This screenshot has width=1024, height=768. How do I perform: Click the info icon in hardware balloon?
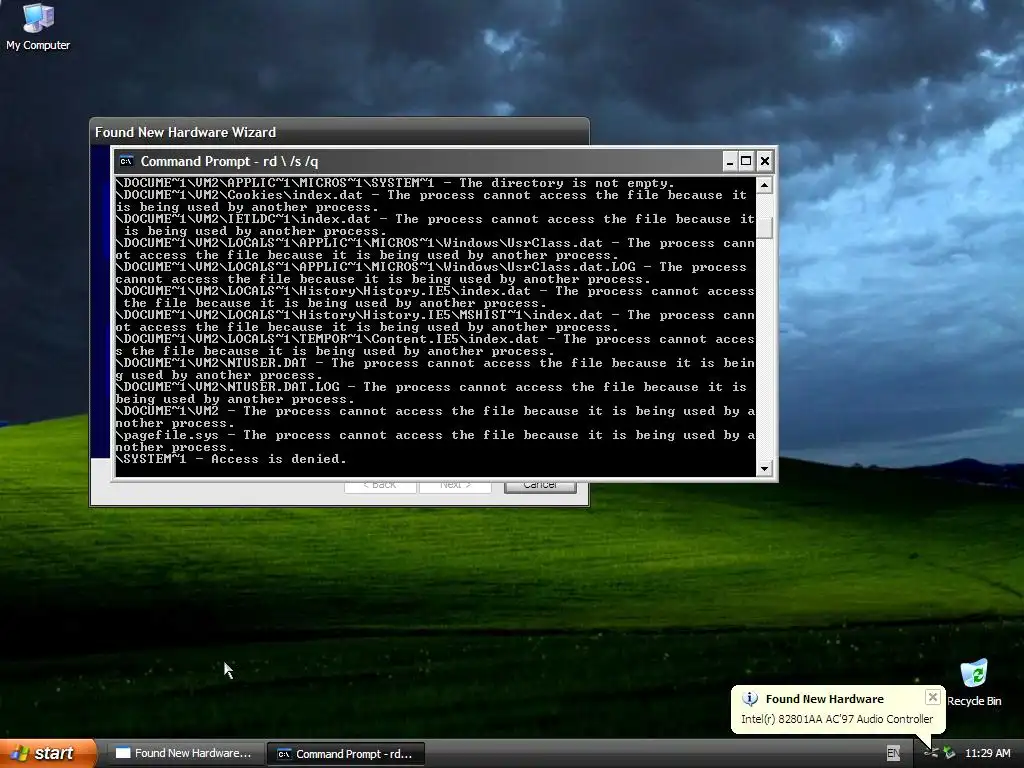[750, 699]
